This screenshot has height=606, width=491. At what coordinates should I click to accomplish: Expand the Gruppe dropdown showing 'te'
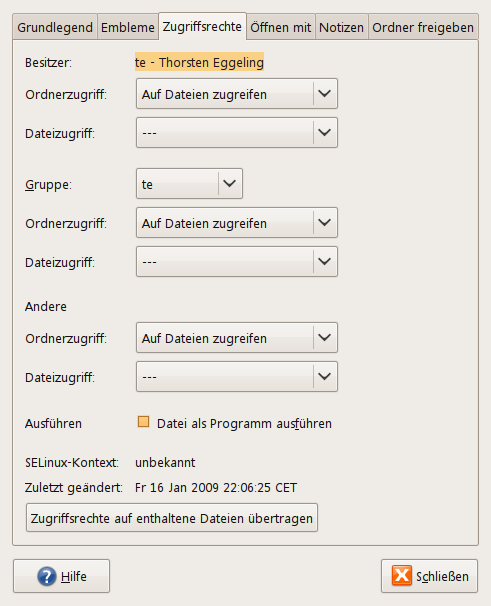point(189,184)
